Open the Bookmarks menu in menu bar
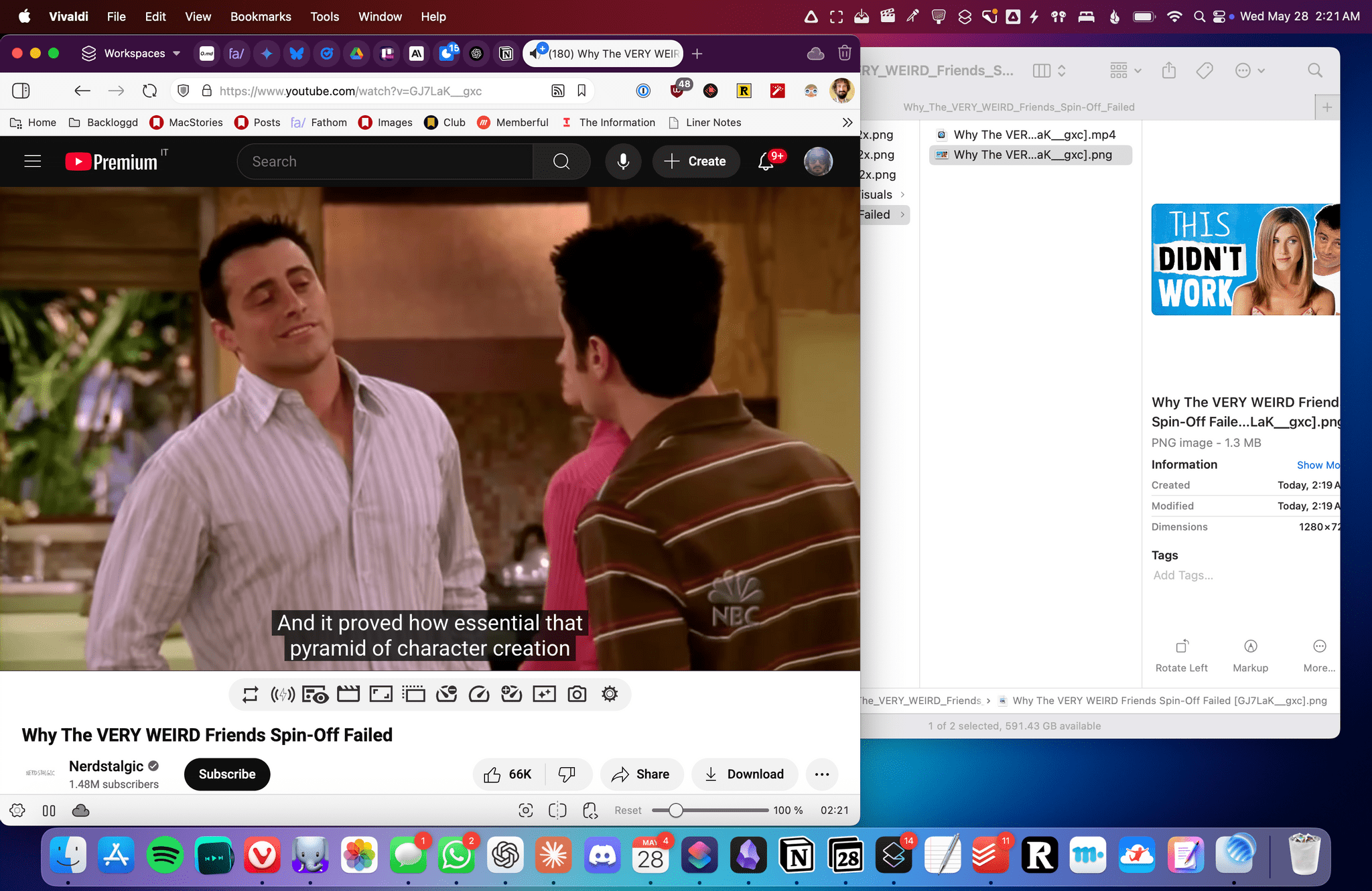This screenshot has height=891, width=1372. [261, 17]
